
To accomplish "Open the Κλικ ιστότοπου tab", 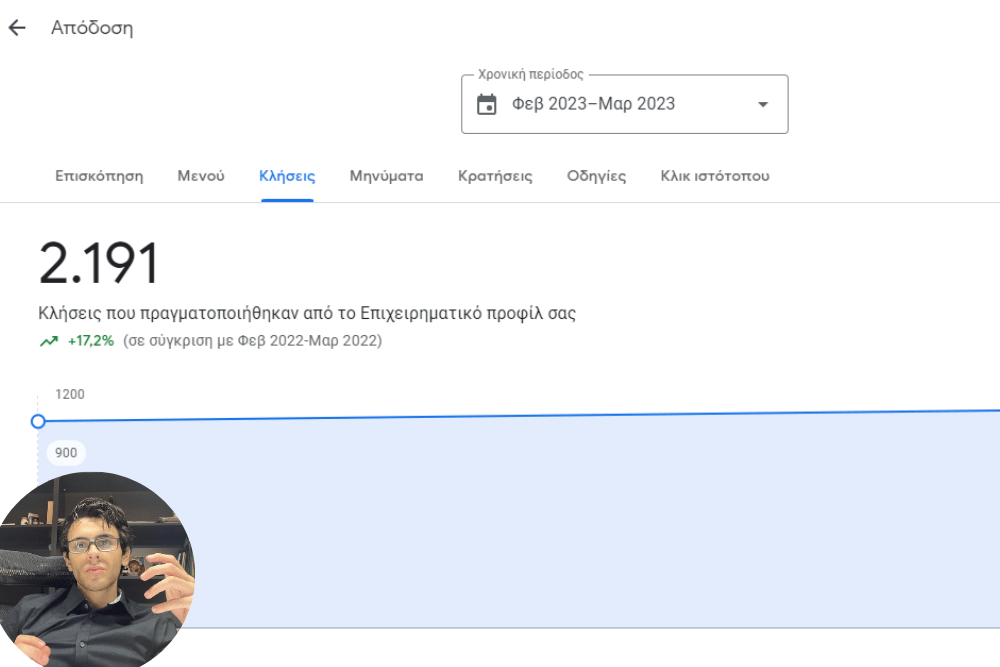I will (714, 175).
